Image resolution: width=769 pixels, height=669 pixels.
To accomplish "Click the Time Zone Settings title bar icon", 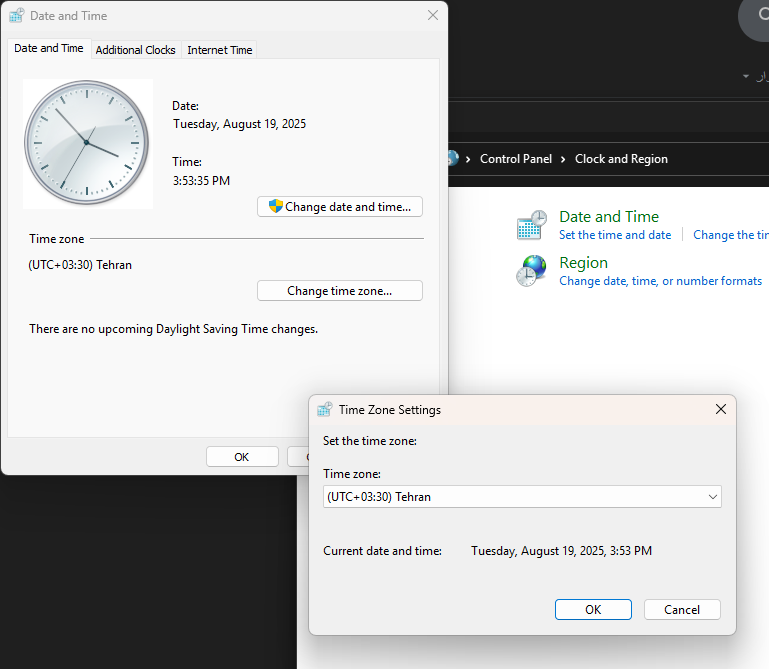I will (x=324, y=409).
